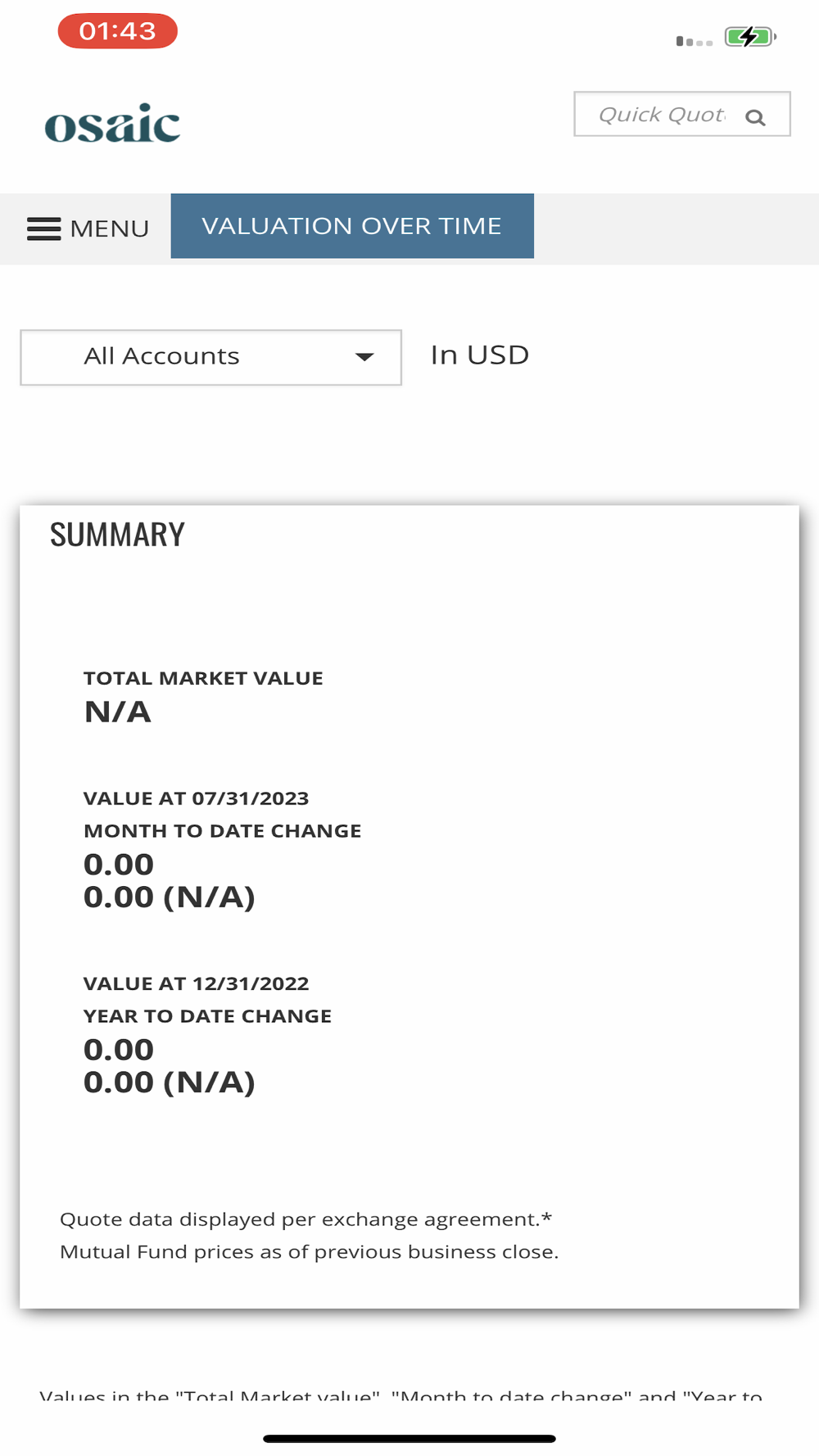Click the Year to Date Change label
The image size is (819, 1456).
click(x=208, y=1016)
